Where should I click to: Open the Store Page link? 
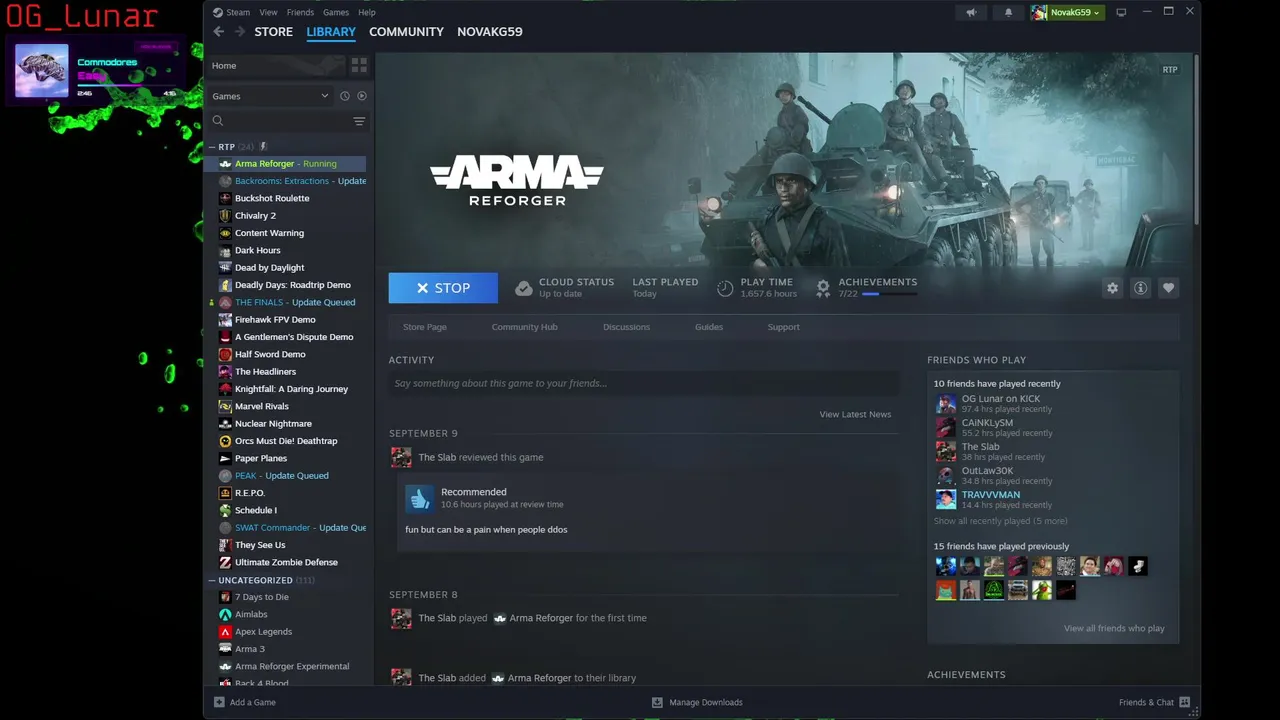[425, 327]
